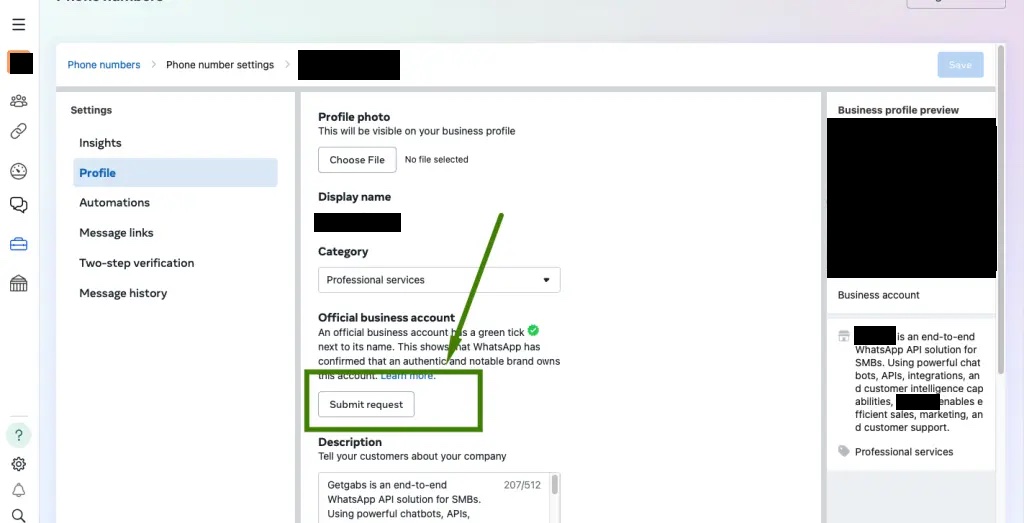Open Automations settings section

114,203
